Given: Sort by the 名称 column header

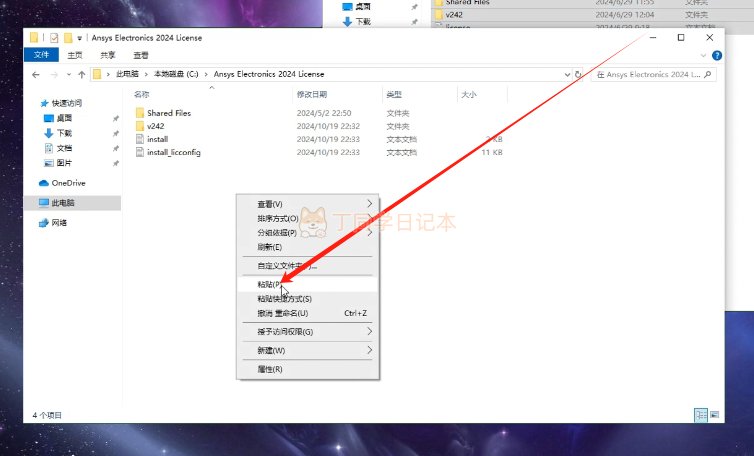Looking at the screenshot, I should 141,94.
